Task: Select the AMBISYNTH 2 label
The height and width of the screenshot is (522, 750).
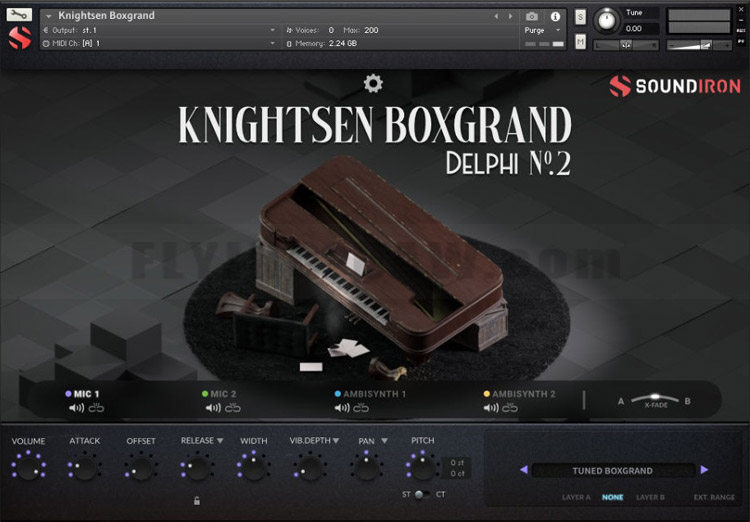Action: pyautogui.click(x=524, y=394)
